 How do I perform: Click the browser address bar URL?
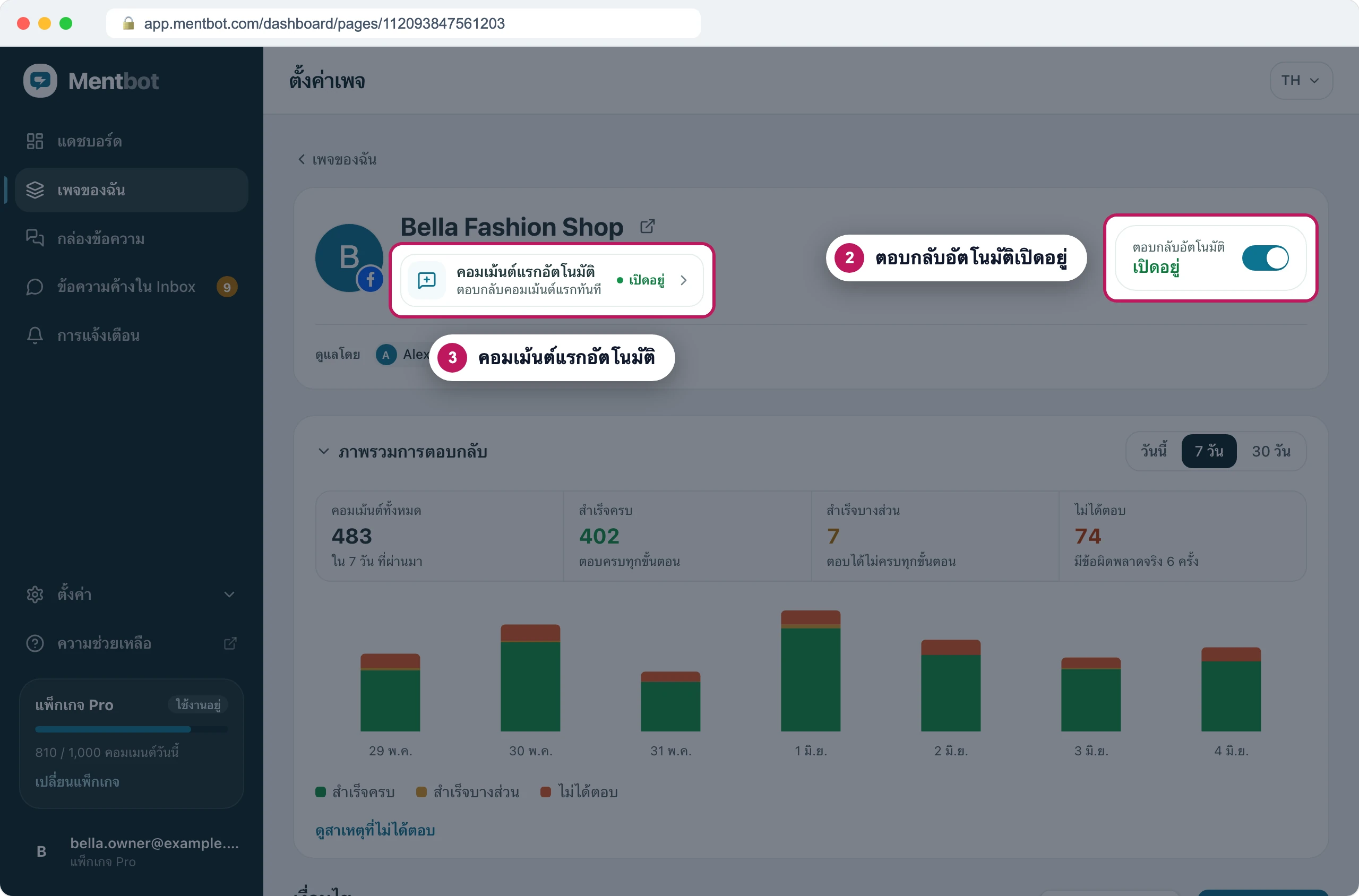click(x=324, y=23)
